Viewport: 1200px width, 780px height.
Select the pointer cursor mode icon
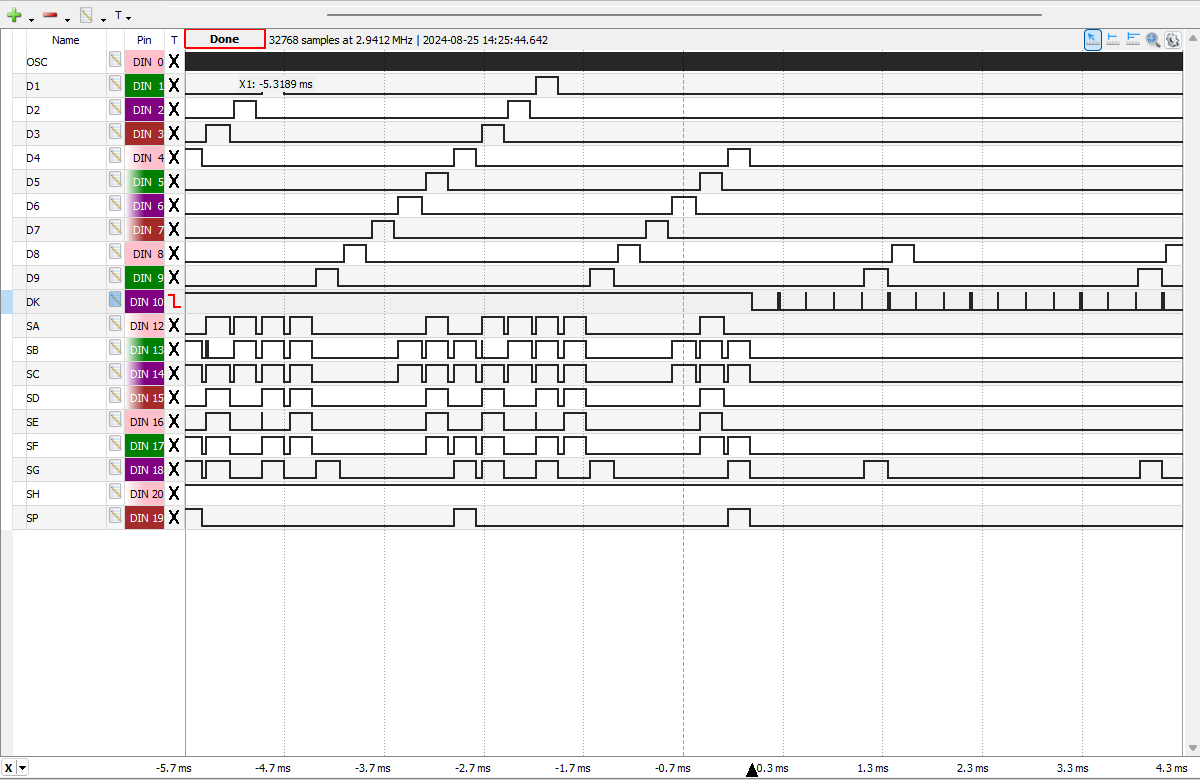(x=1093, y=39)
